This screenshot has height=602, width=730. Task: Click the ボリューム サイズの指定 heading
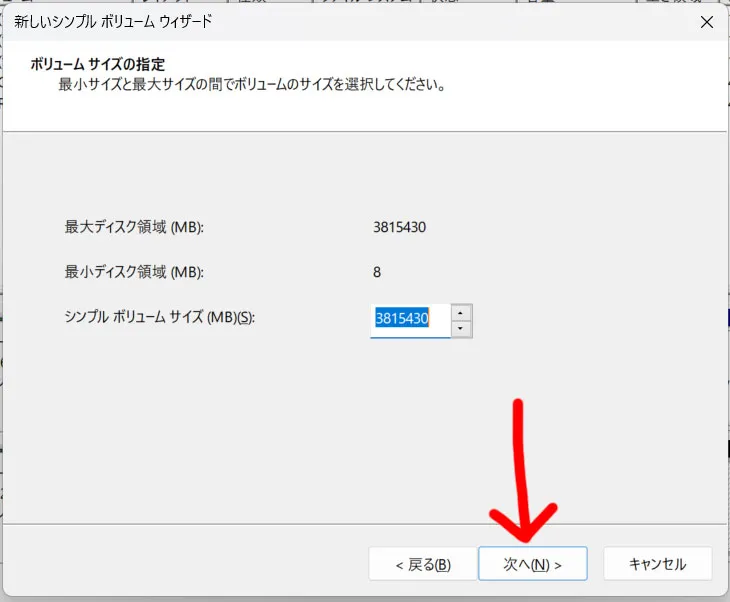(x=98, y=64)
